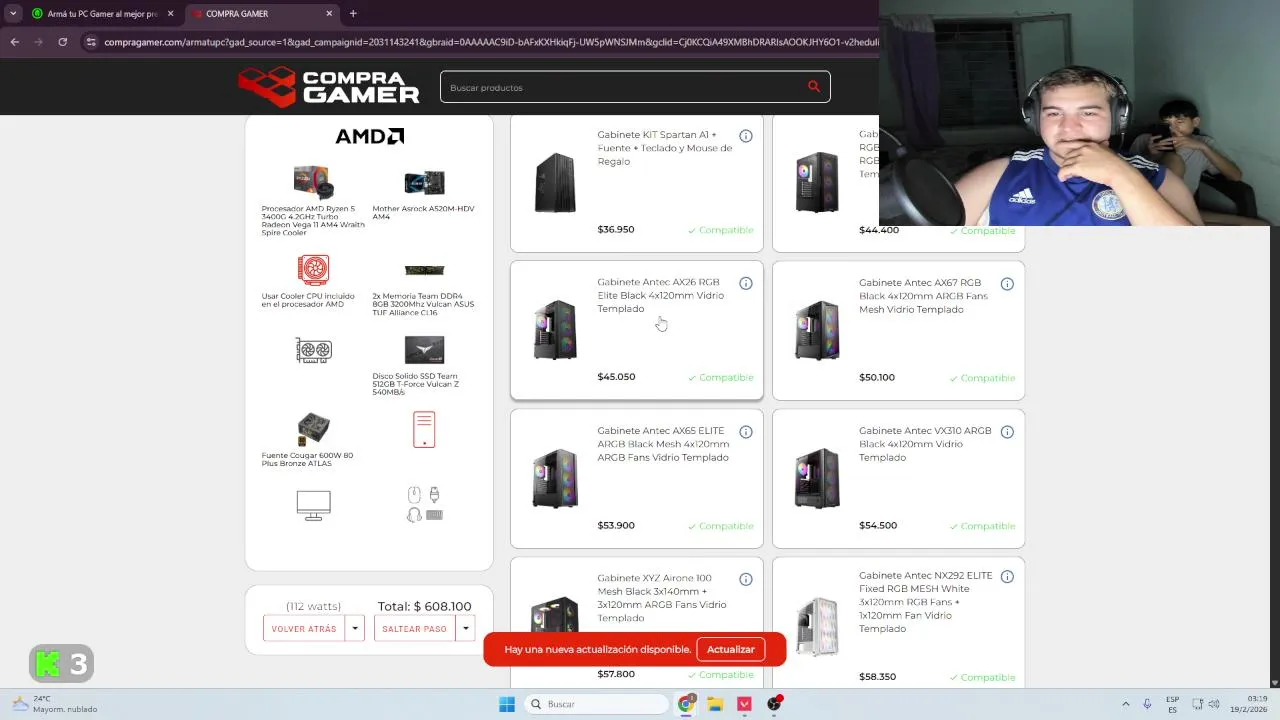Select the monitor icon step

(313, 505)
